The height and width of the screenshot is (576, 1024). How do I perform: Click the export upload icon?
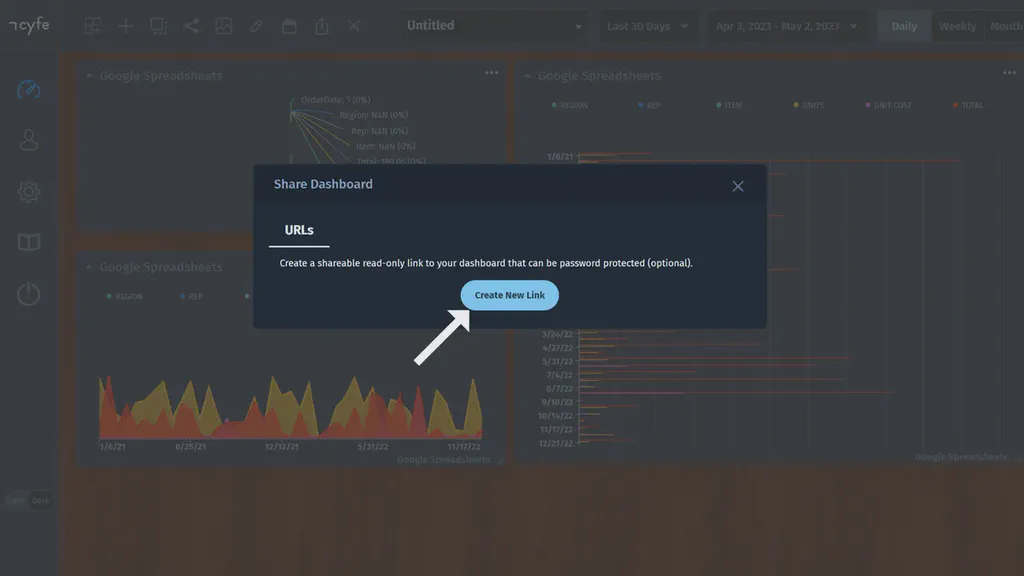321,25
